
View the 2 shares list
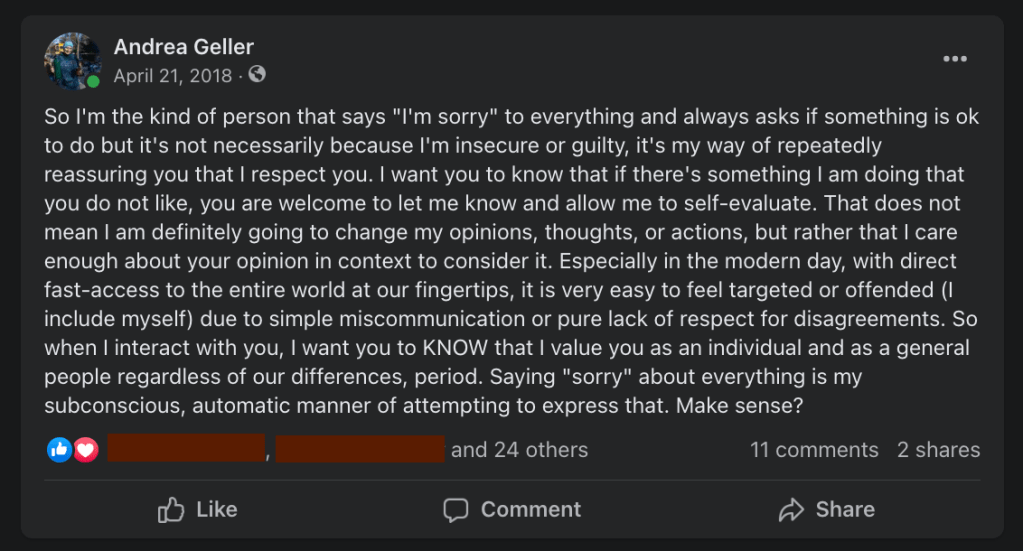[938, 450]
